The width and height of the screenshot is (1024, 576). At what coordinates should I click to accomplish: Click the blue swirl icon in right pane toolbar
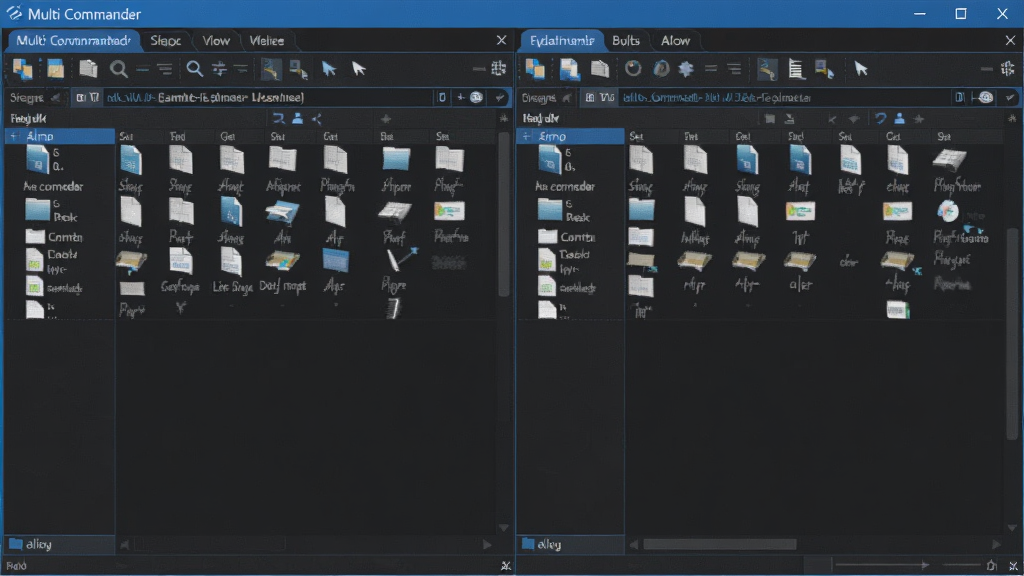(661, 69)
